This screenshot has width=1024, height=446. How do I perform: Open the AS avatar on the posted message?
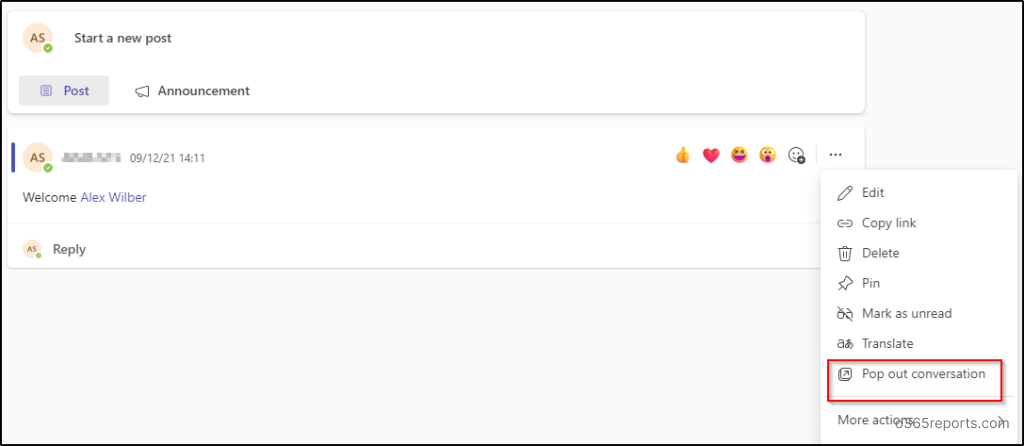38,157
